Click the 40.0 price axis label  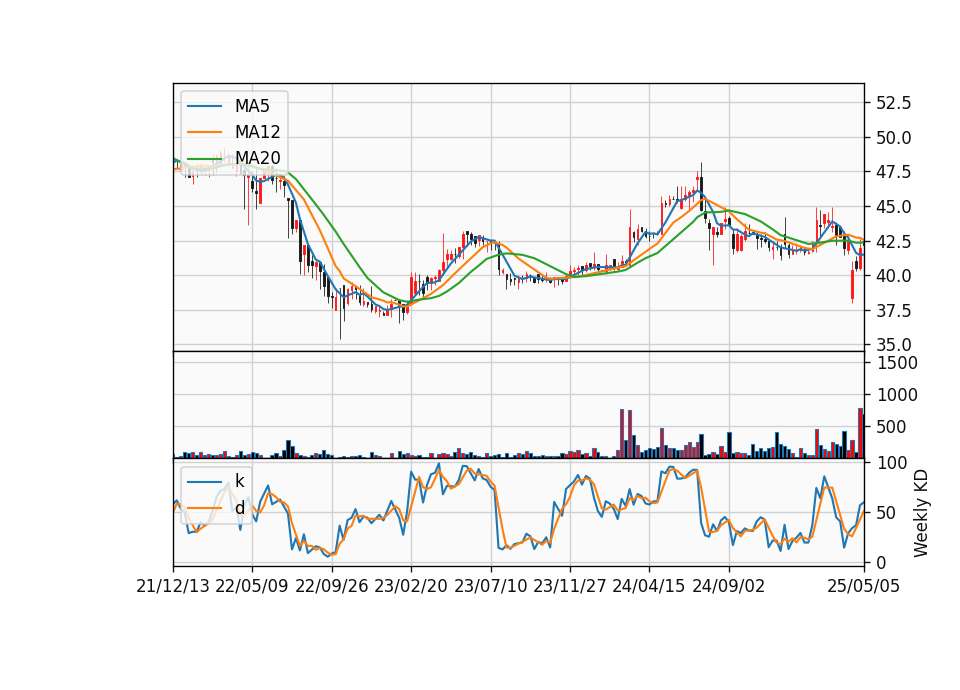pyautogui.click(x=893, y=276)
